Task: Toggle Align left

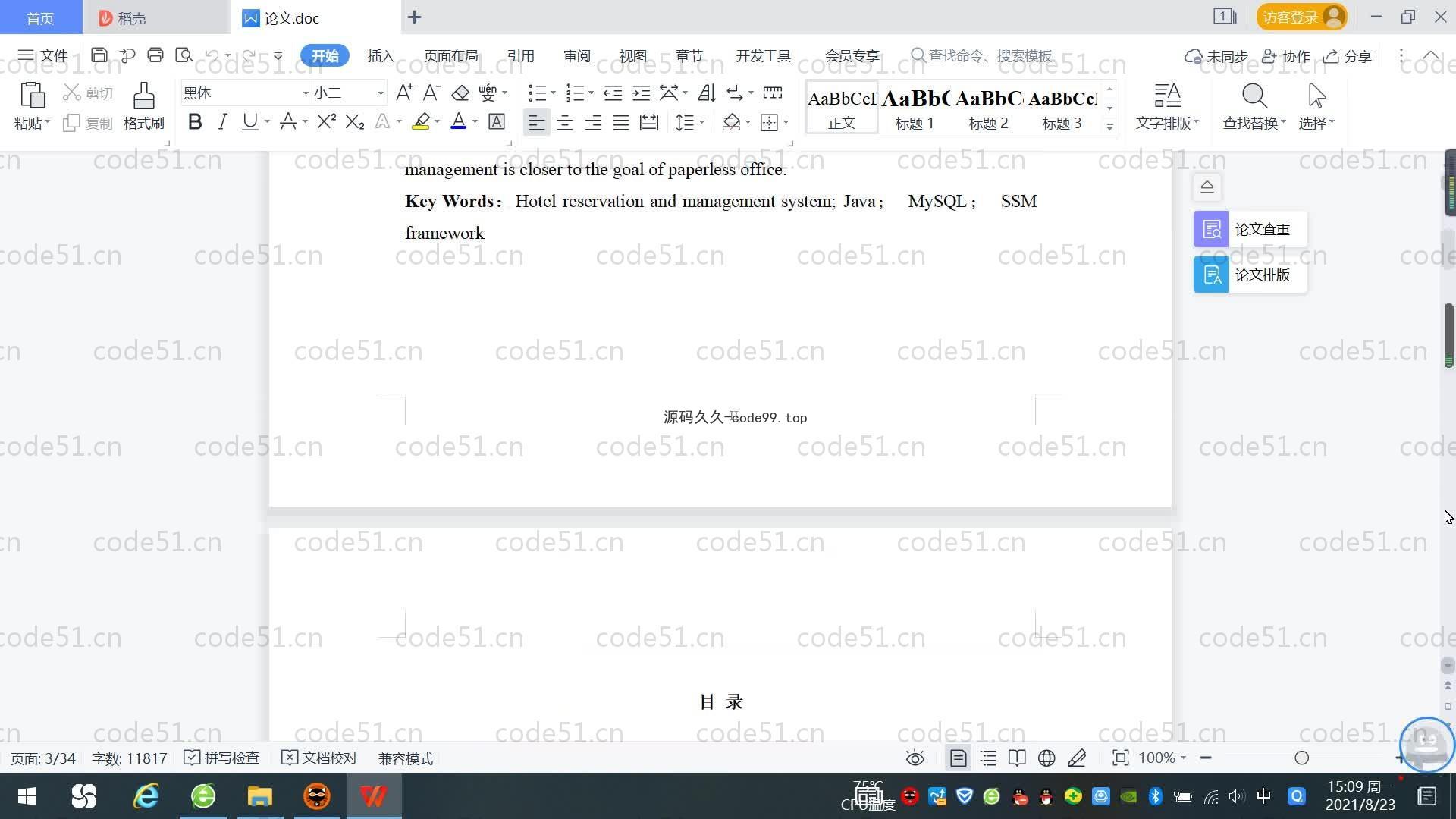Action: 536,122
